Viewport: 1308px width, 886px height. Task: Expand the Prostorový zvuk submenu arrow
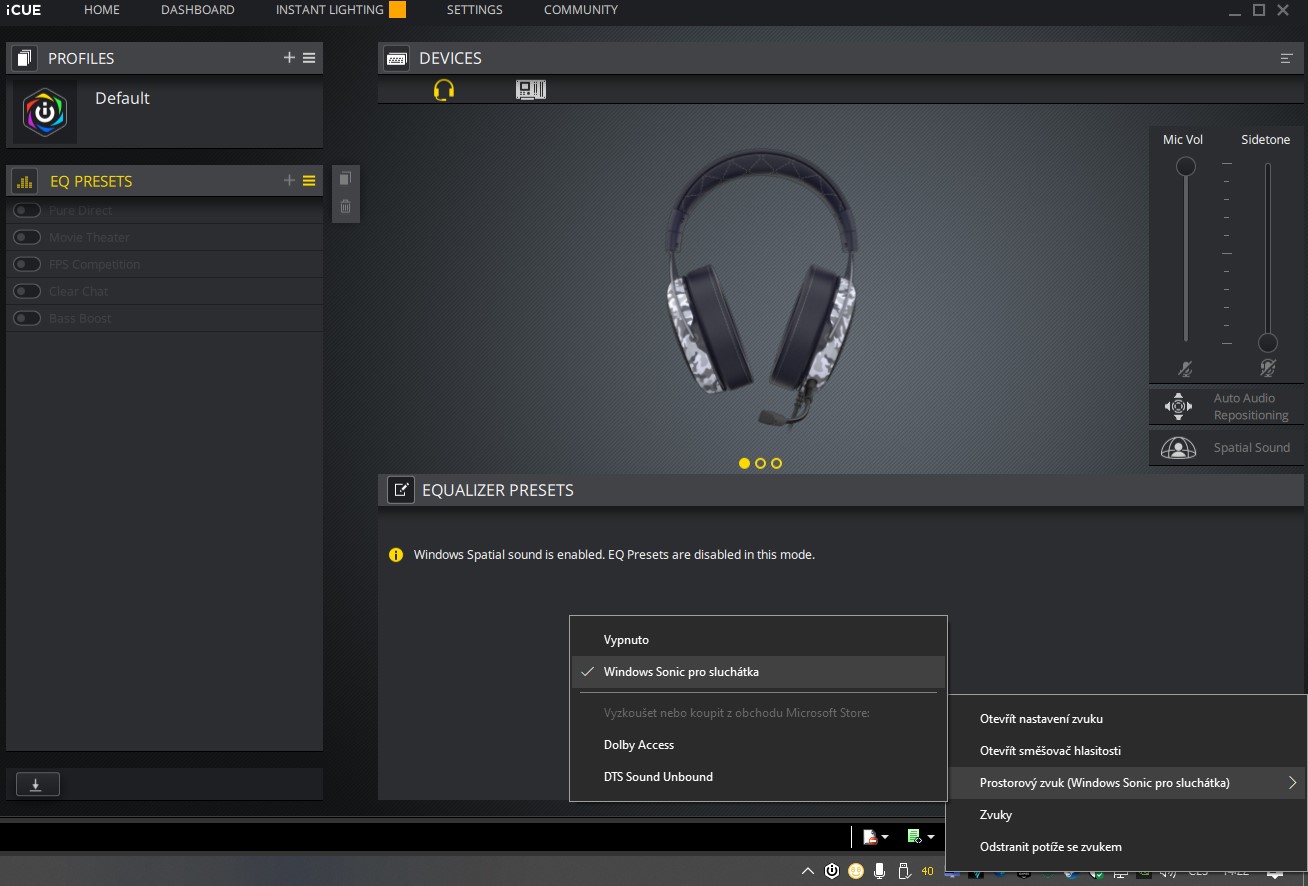(1292, 783)
